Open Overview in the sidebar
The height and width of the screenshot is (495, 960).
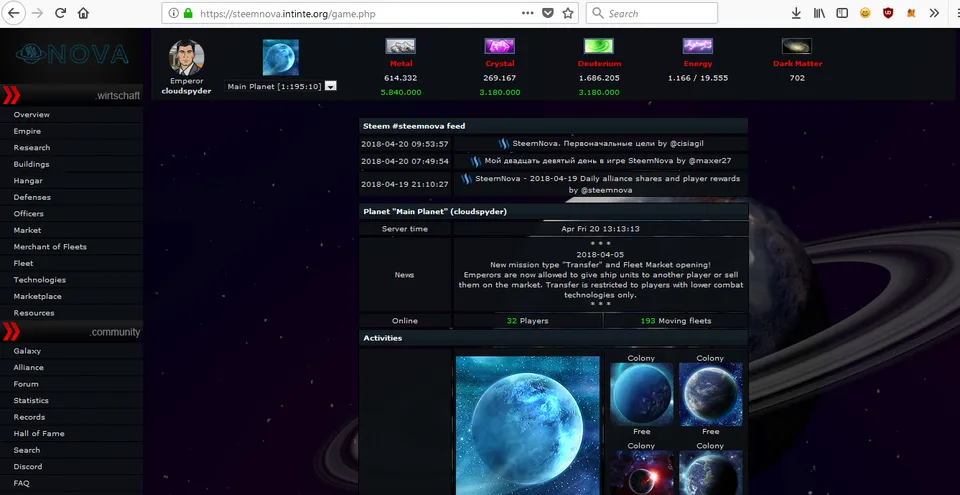tap(32, 115)
